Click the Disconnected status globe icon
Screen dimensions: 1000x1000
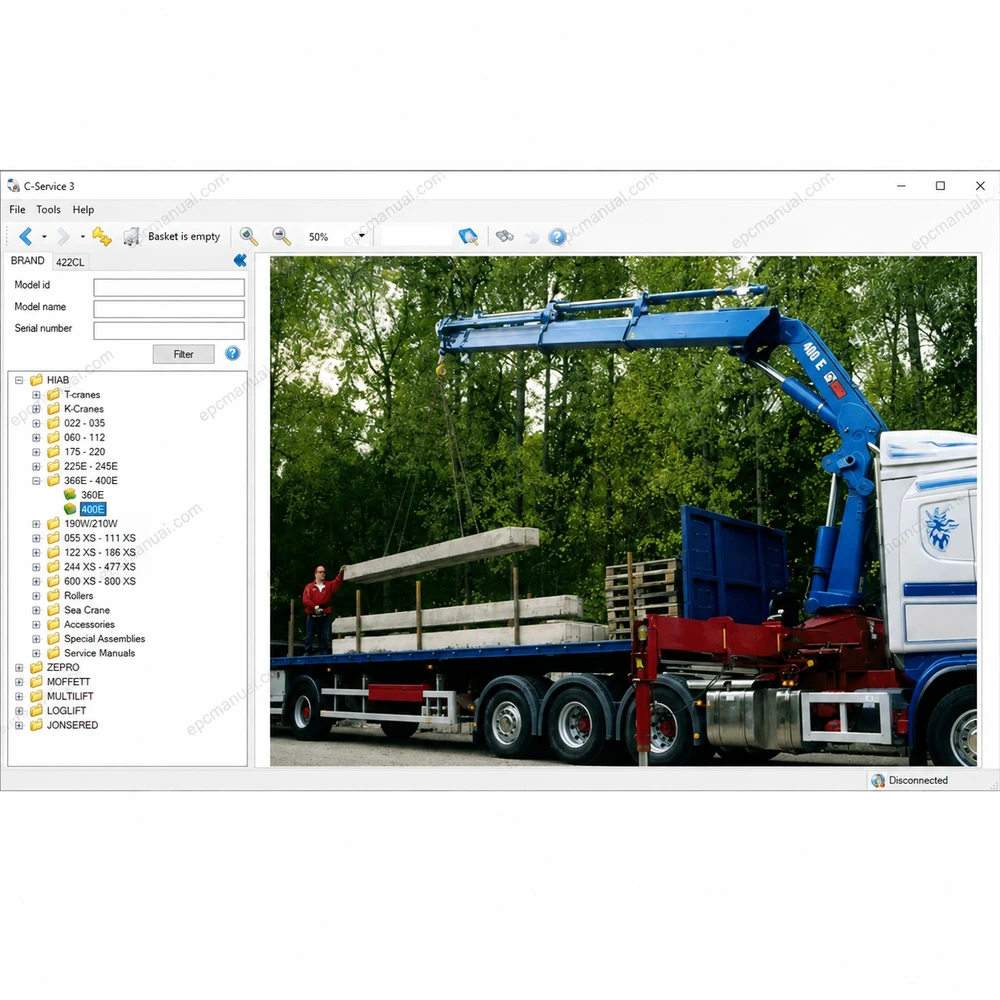(878, 780)
